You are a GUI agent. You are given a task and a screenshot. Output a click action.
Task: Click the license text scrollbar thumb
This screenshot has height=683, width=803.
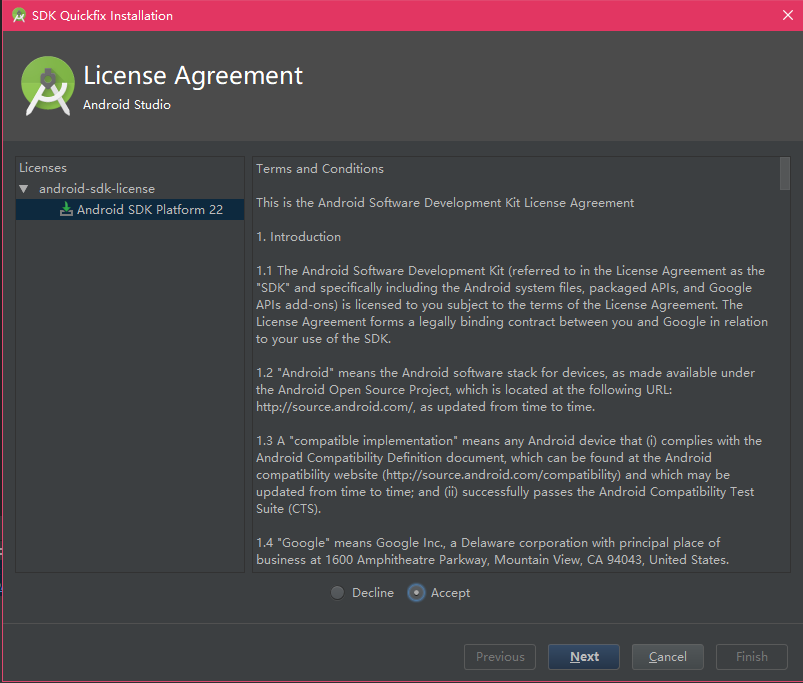[784, 174]
